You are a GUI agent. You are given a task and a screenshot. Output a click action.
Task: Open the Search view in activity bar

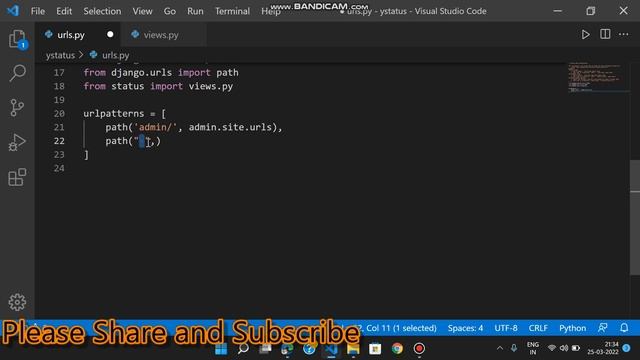17,73
